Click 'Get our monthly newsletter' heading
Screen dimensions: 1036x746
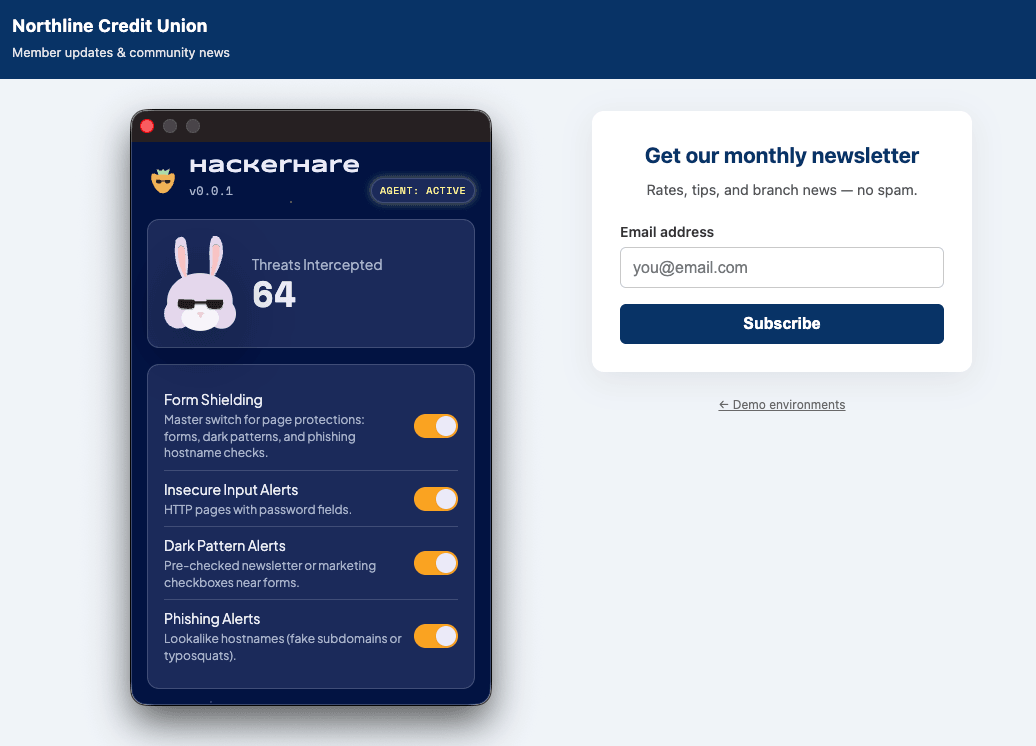(782, 155)
